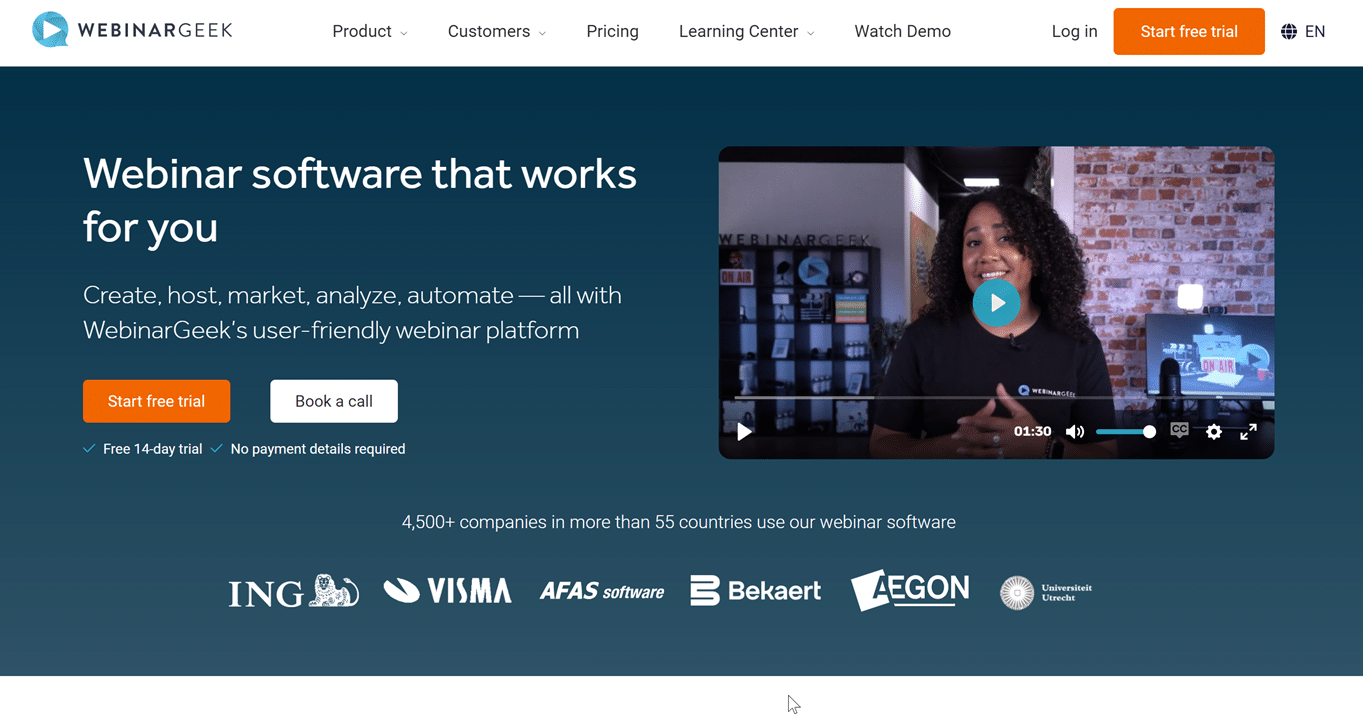The height and width of the screenshot is (728, 1363).
Task: Open the Product dropdown menu
Action: [x=369, y=32]
